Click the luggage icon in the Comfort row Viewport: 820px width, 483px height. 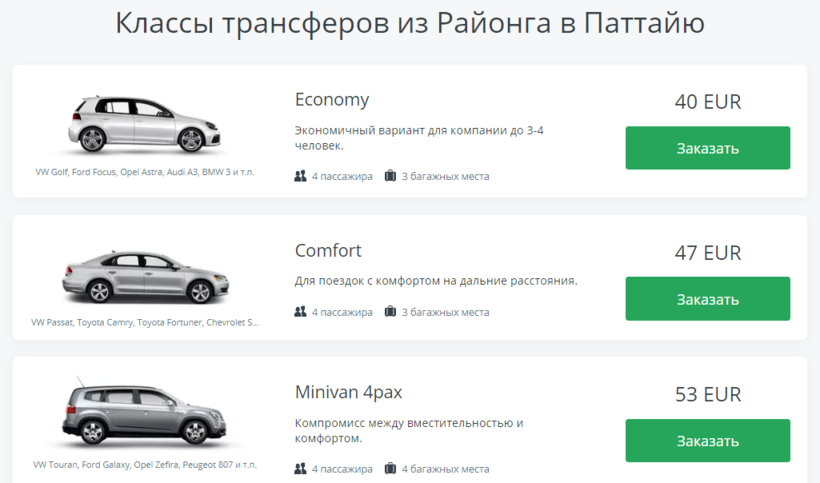391,312
